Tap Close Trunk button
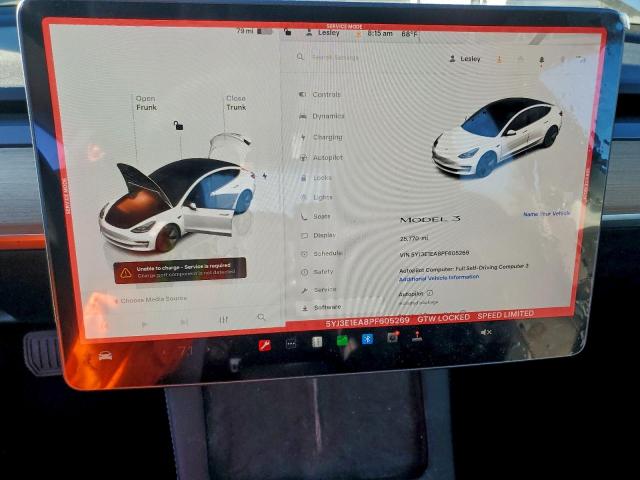 236,103
